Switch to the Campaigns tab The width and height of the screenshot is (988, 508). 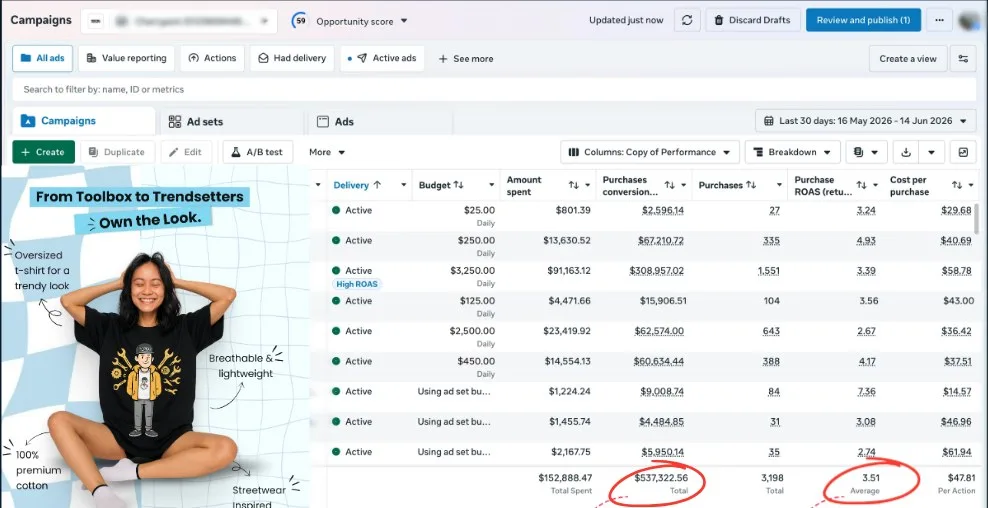coord(84,121)
